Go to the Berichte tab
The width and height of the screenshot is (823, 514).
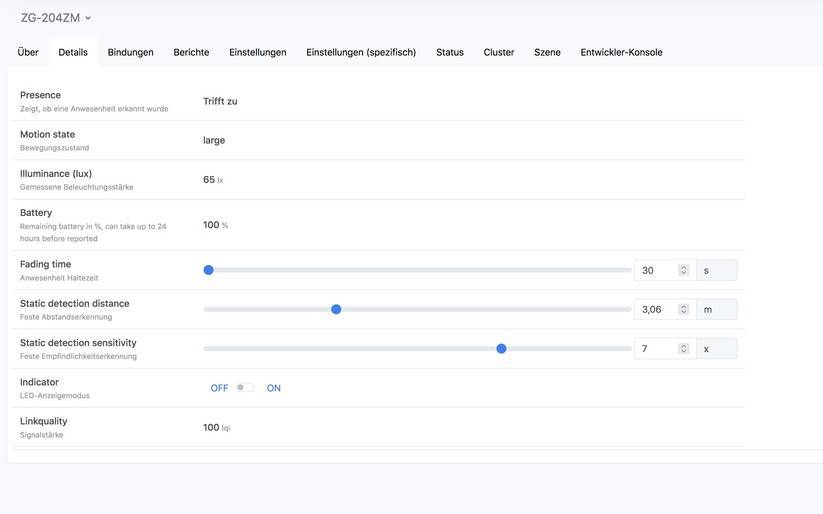pos(191,52)
